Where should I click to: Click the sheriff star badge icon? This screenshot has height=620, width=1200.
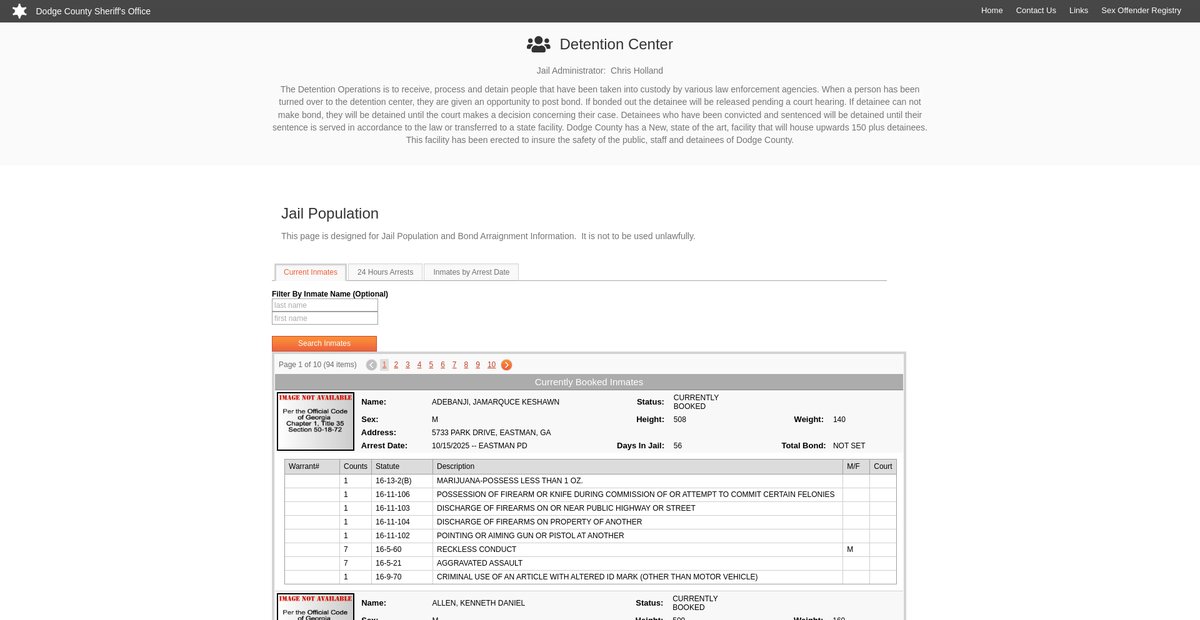(x=19, y=11)
